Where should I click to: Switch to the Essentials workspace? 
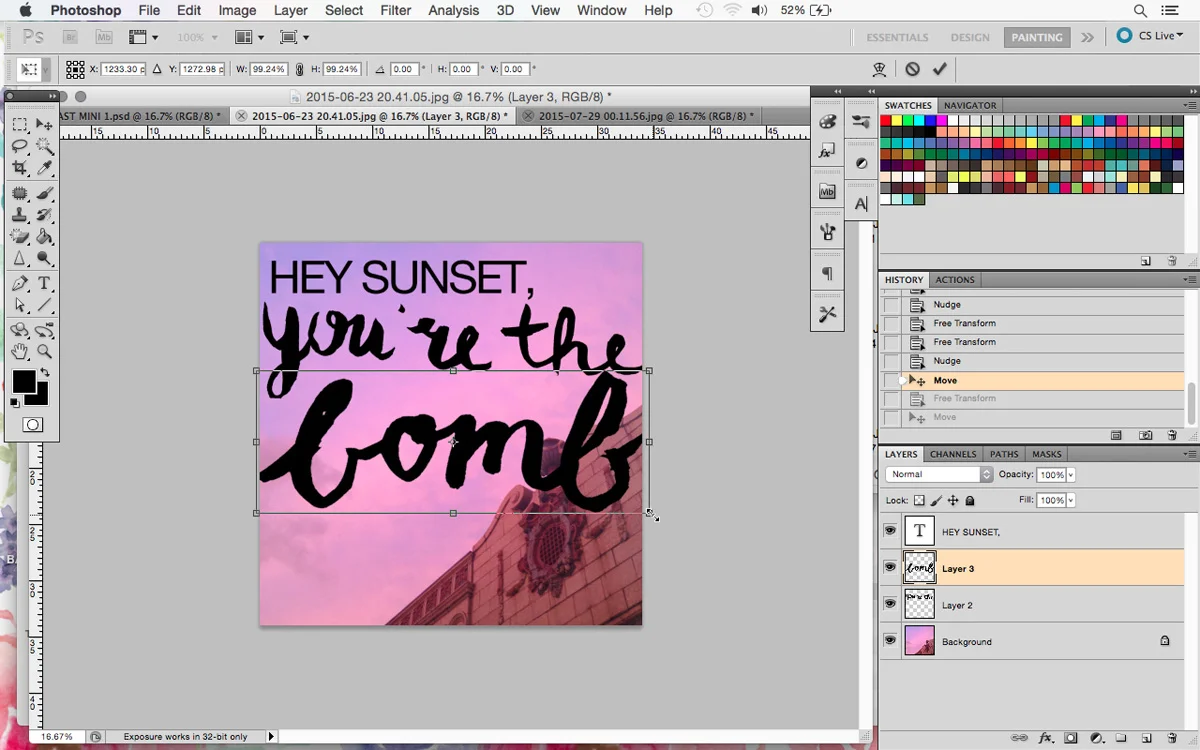tap(897, 37)
